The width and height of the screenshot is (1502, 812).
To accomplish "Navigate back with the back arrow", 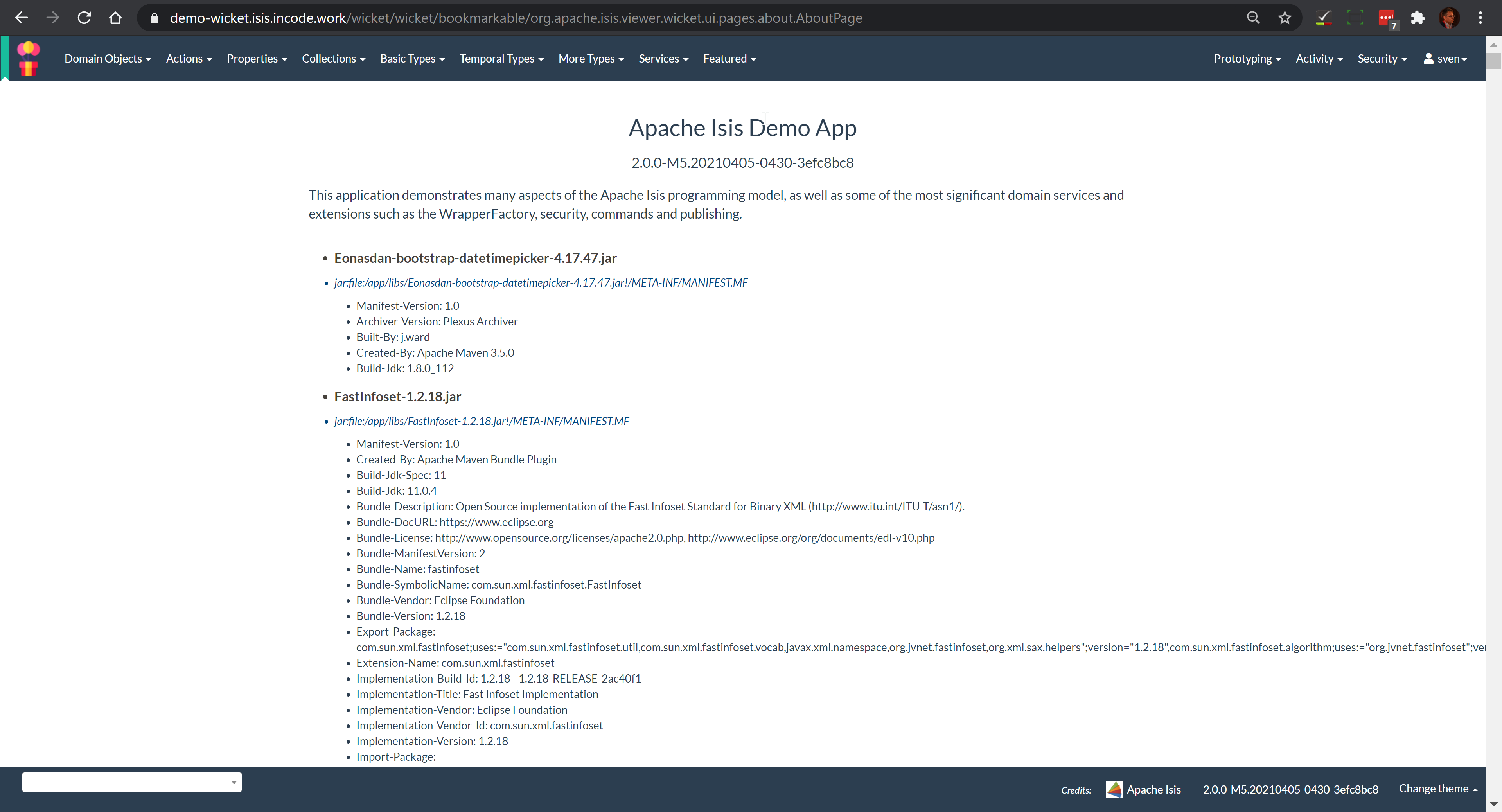I will pos(22,18).
